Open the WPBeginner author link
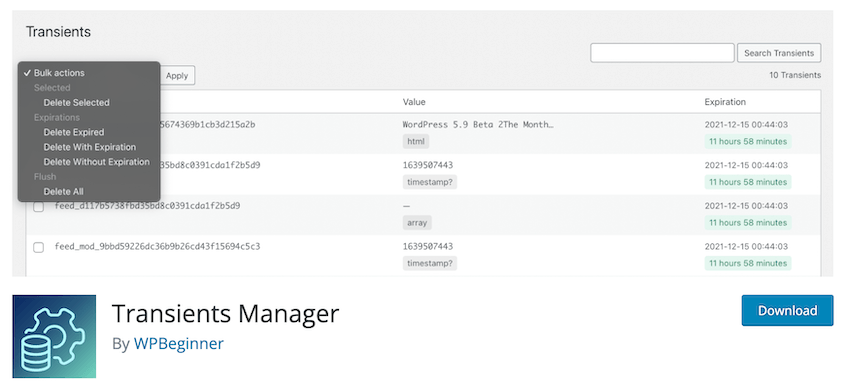This screenshot has width=845, height=389. coord(178,343)
